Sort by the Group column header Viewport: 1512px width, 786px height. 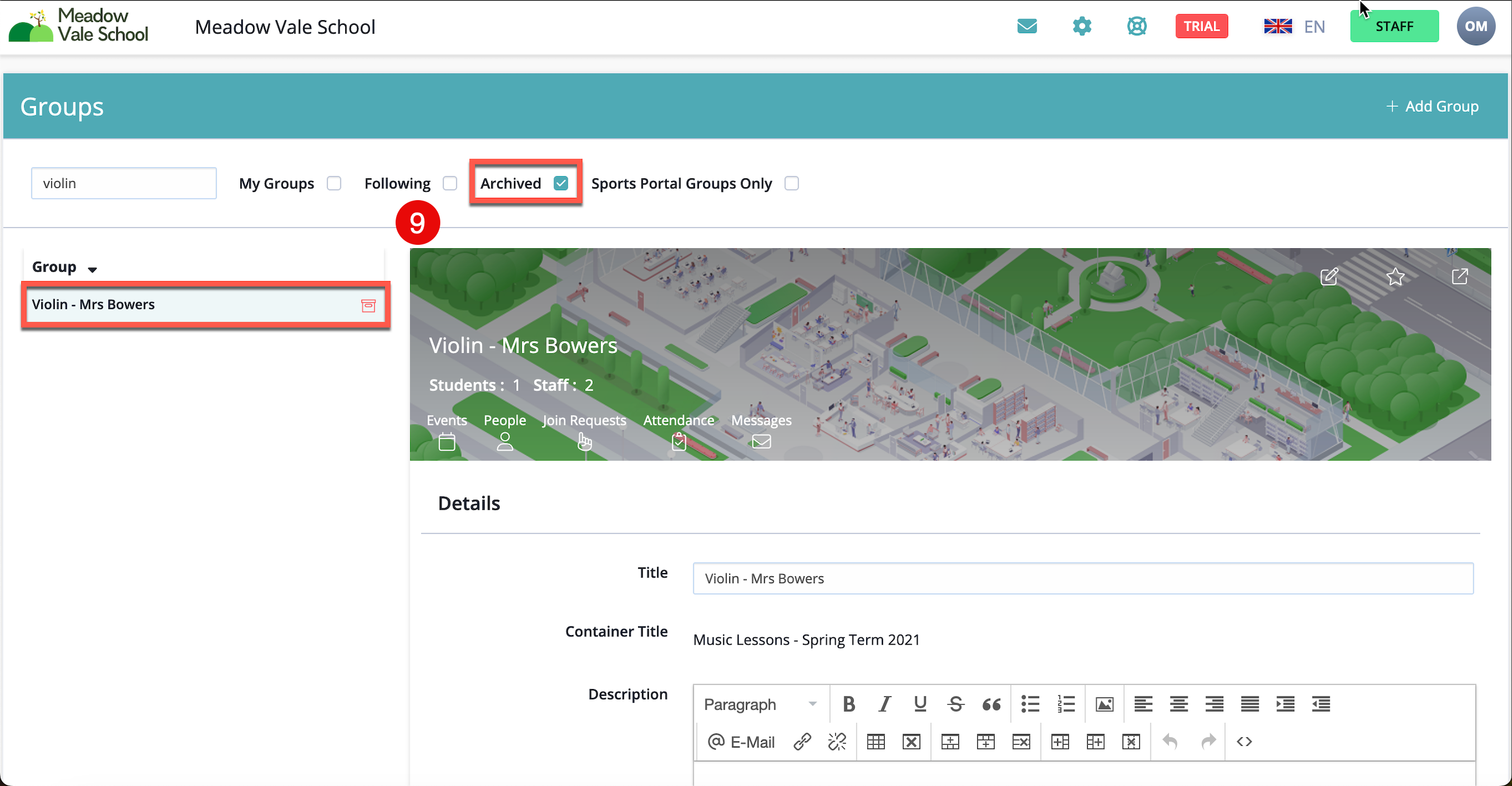pyautogui.click(x=64, y=267)
